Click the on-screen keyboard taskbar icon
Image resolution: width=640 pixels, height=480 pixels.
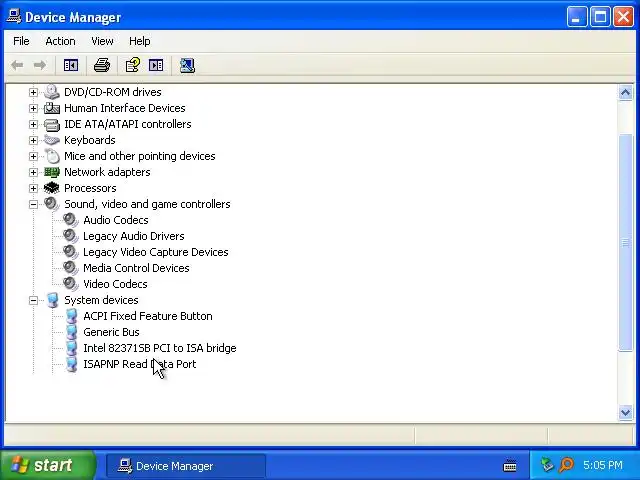510,466
